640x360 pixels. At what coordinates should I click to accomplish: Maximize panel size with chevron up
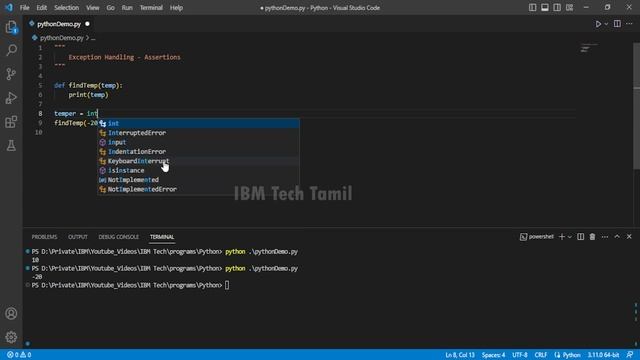pyautogui.click(x=617, y=237)
